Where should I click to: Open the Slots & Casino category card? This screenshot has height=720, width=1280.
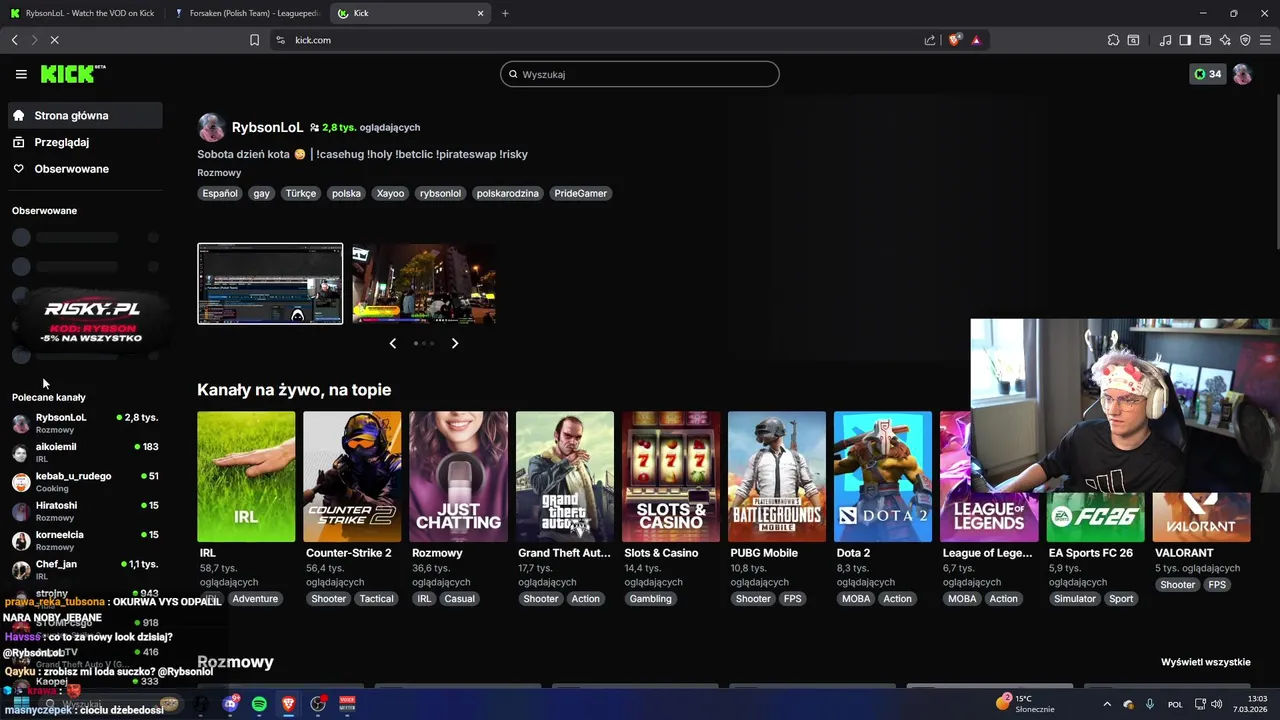click(x=671, y=477)
